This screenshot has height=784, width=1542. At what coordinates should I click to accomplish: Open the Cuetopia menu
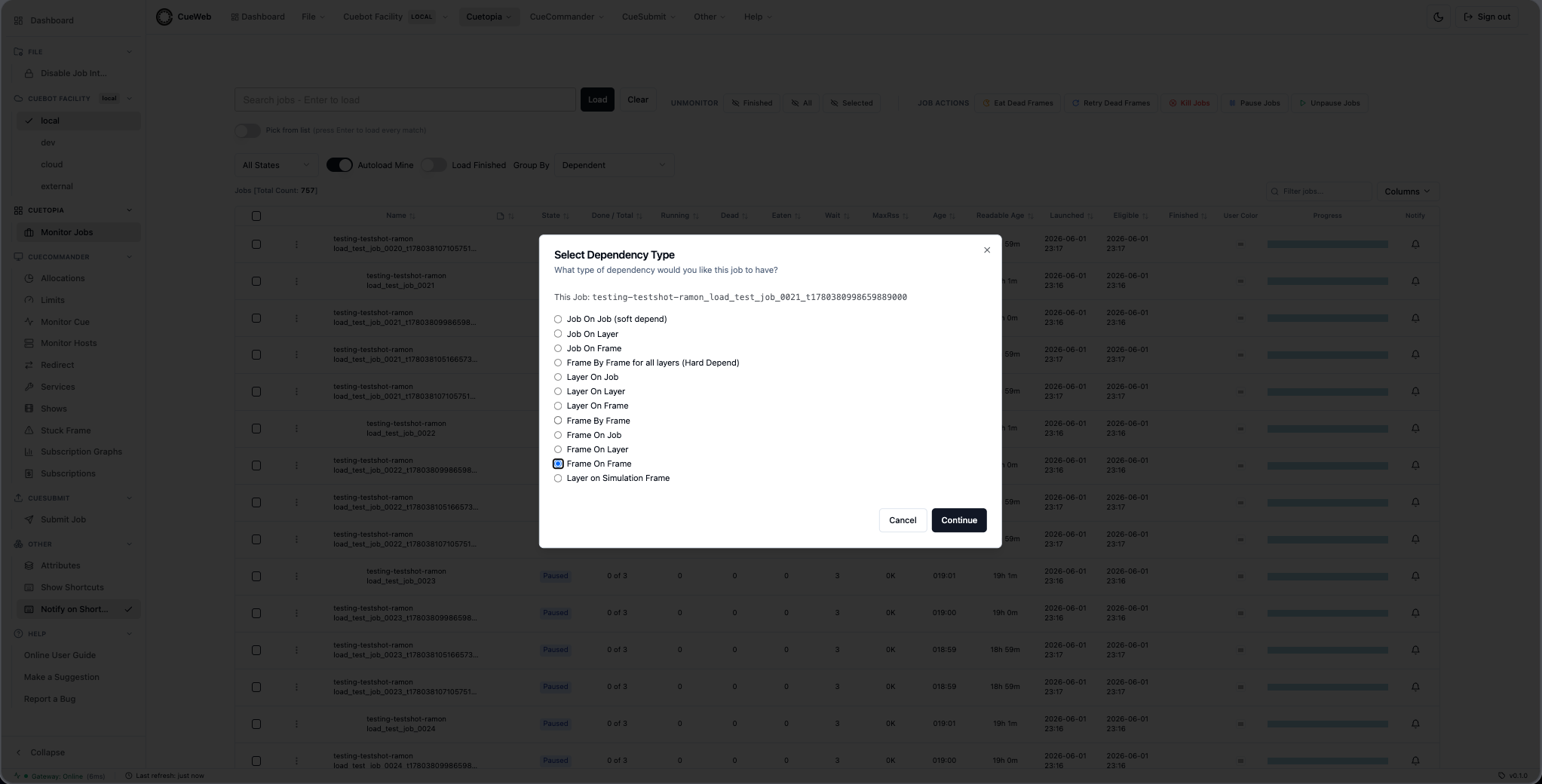point(489,17)
